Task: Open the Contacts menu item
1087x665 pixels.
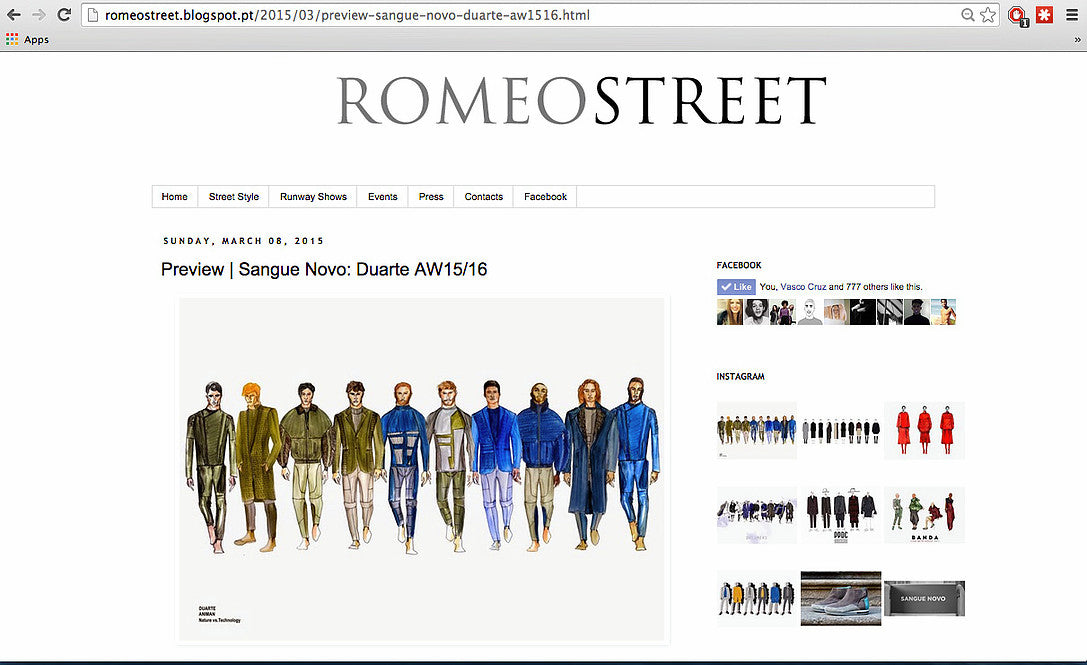Action: point(484,196)
